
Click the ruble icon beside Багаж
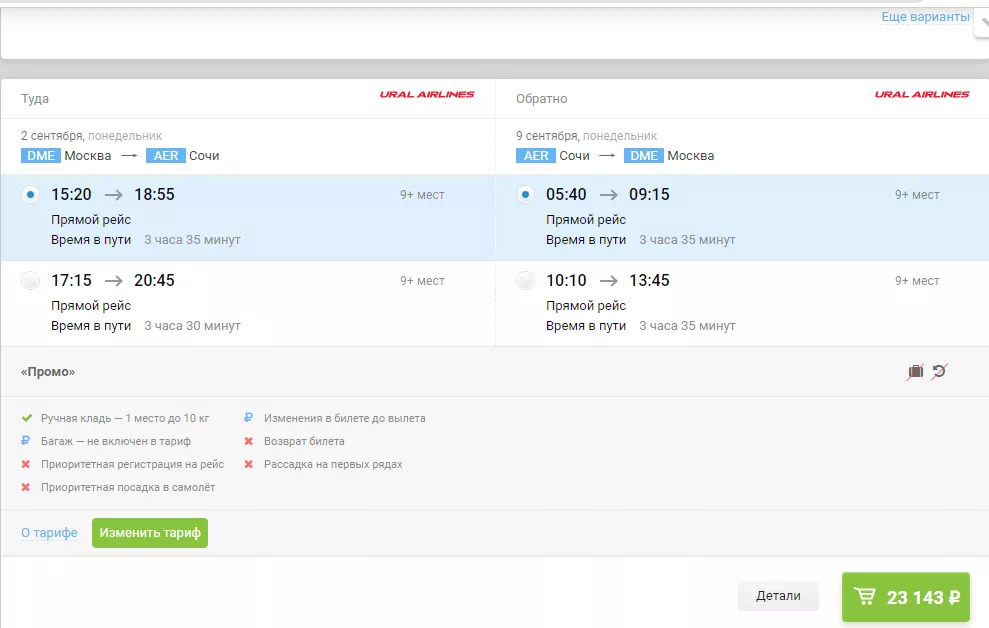pyautogui.click(x=27, y=441)
